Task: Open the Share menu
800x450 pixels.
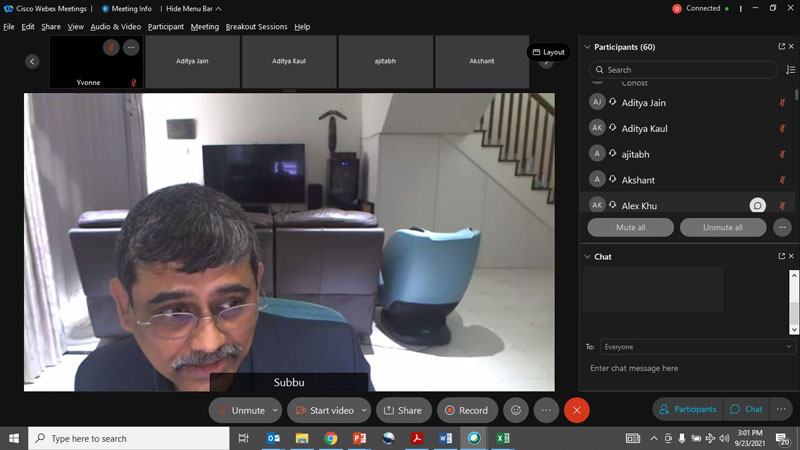Action: point(51,27)
